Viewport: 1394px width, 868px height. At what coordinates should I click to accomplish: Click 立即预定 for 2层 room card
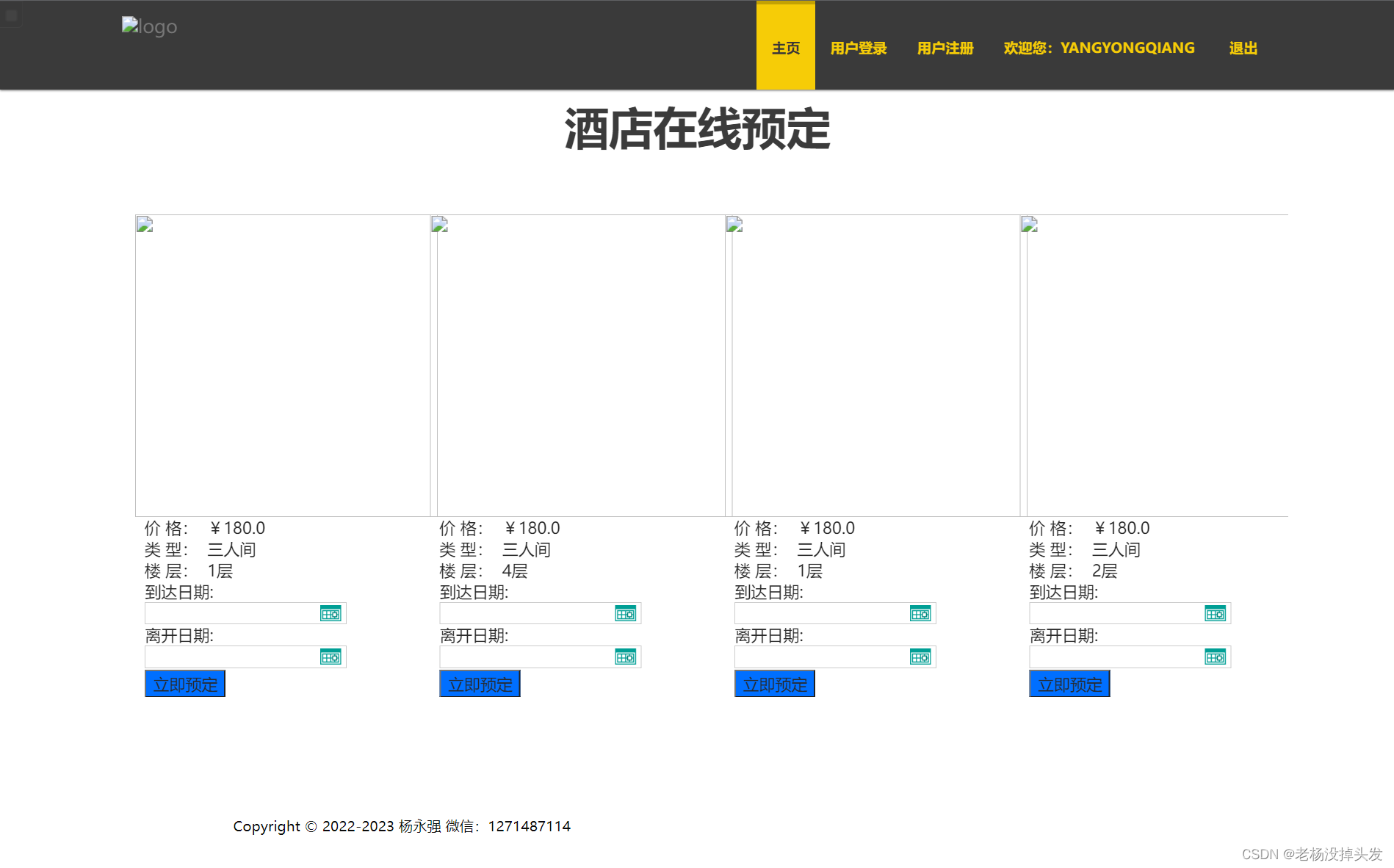tap(1069, 684)
